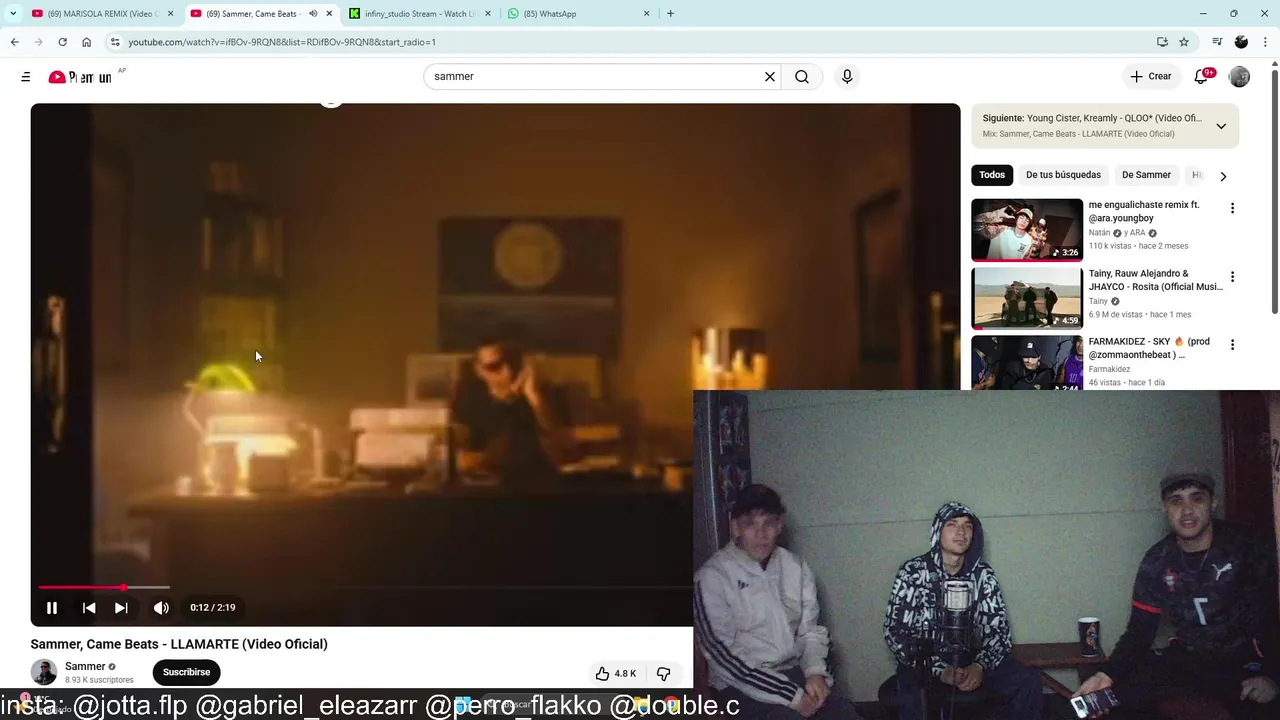Close the infiny_studio Stream tab

pyautogui.click(x=488, y=14)
